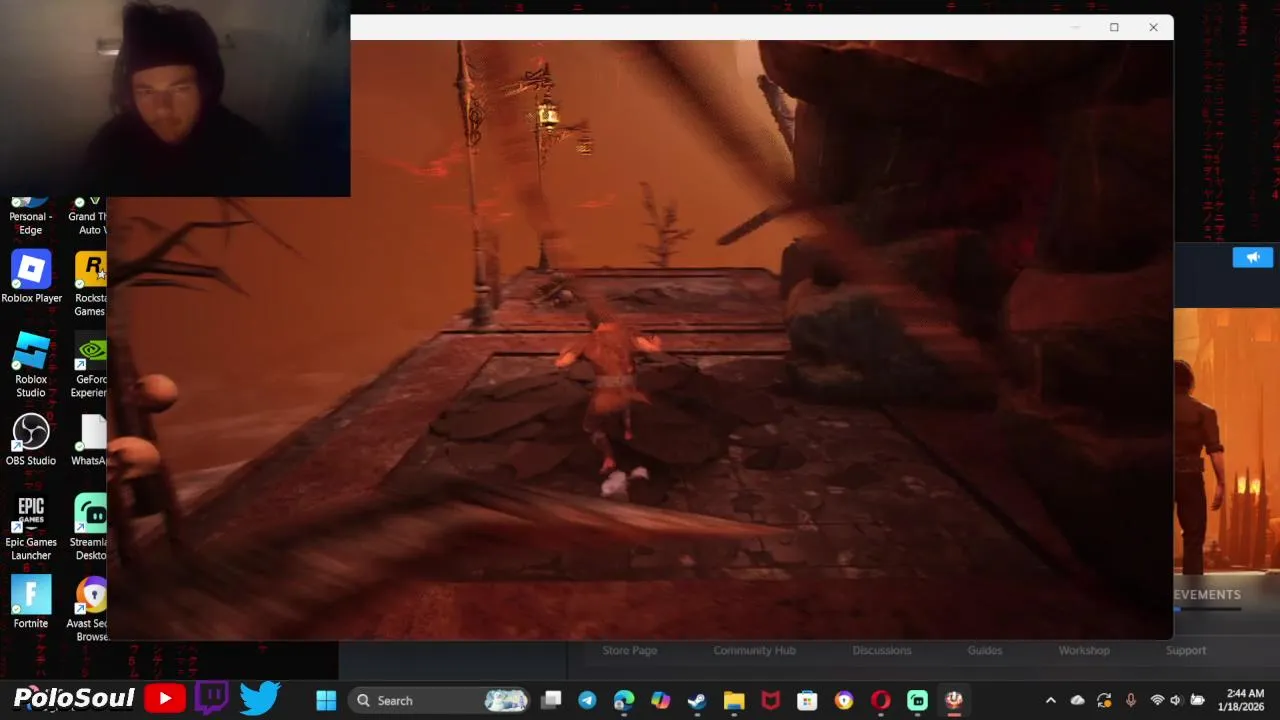Open Guides link in Steam window
Image resolution: width=1280 pixels, height=720 pixels.
pos(984,650)
